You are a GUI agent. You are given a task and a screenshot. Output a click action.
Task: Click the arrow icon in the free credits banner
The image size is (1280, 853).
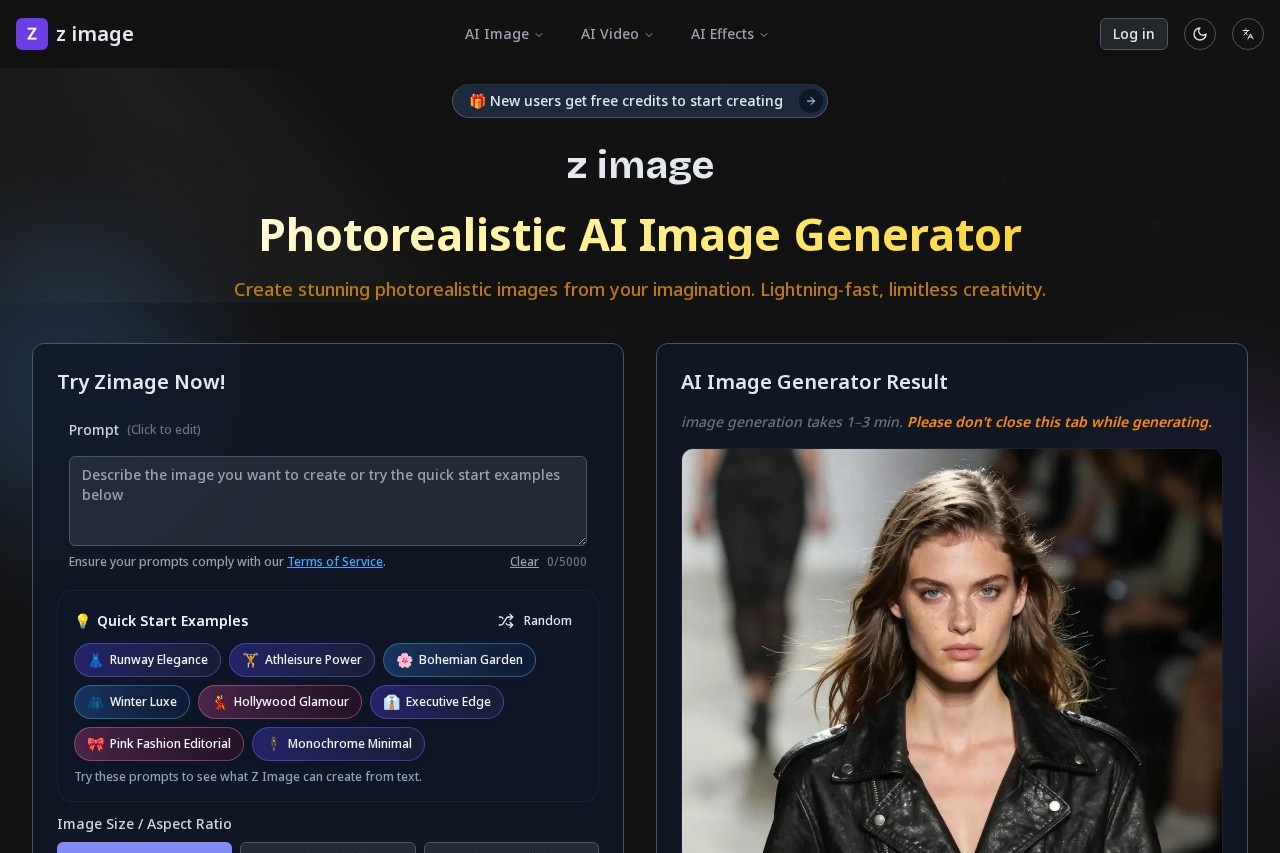click(x=810, y=101)
